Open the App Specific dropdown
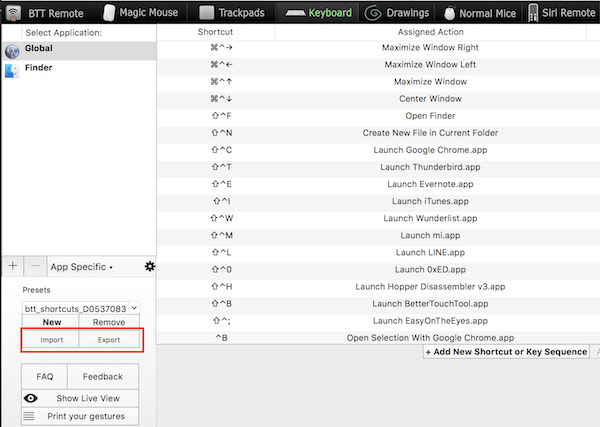Image resolution: width=600 pixels, height=427 pixels. point(82,267)
